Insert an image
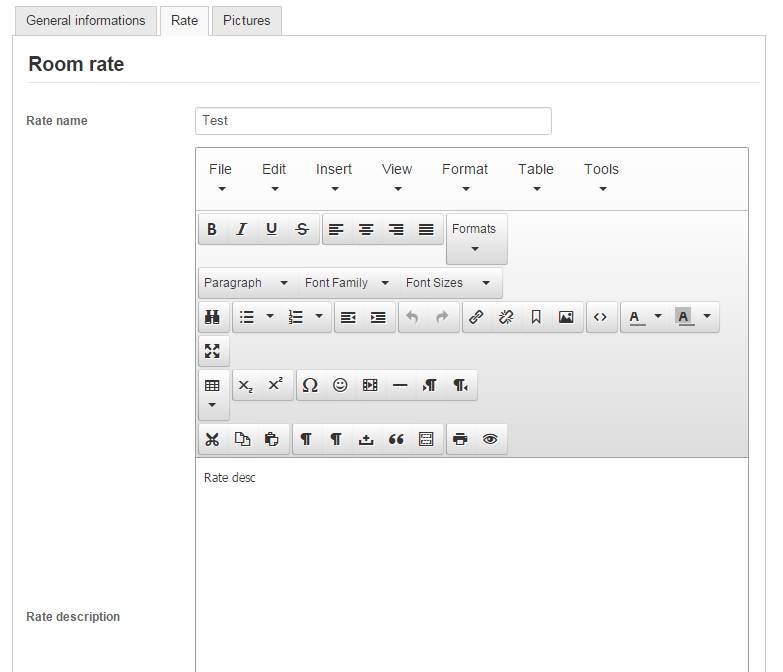The width and height of the screenshot is (783, 672). click(566, 317)
